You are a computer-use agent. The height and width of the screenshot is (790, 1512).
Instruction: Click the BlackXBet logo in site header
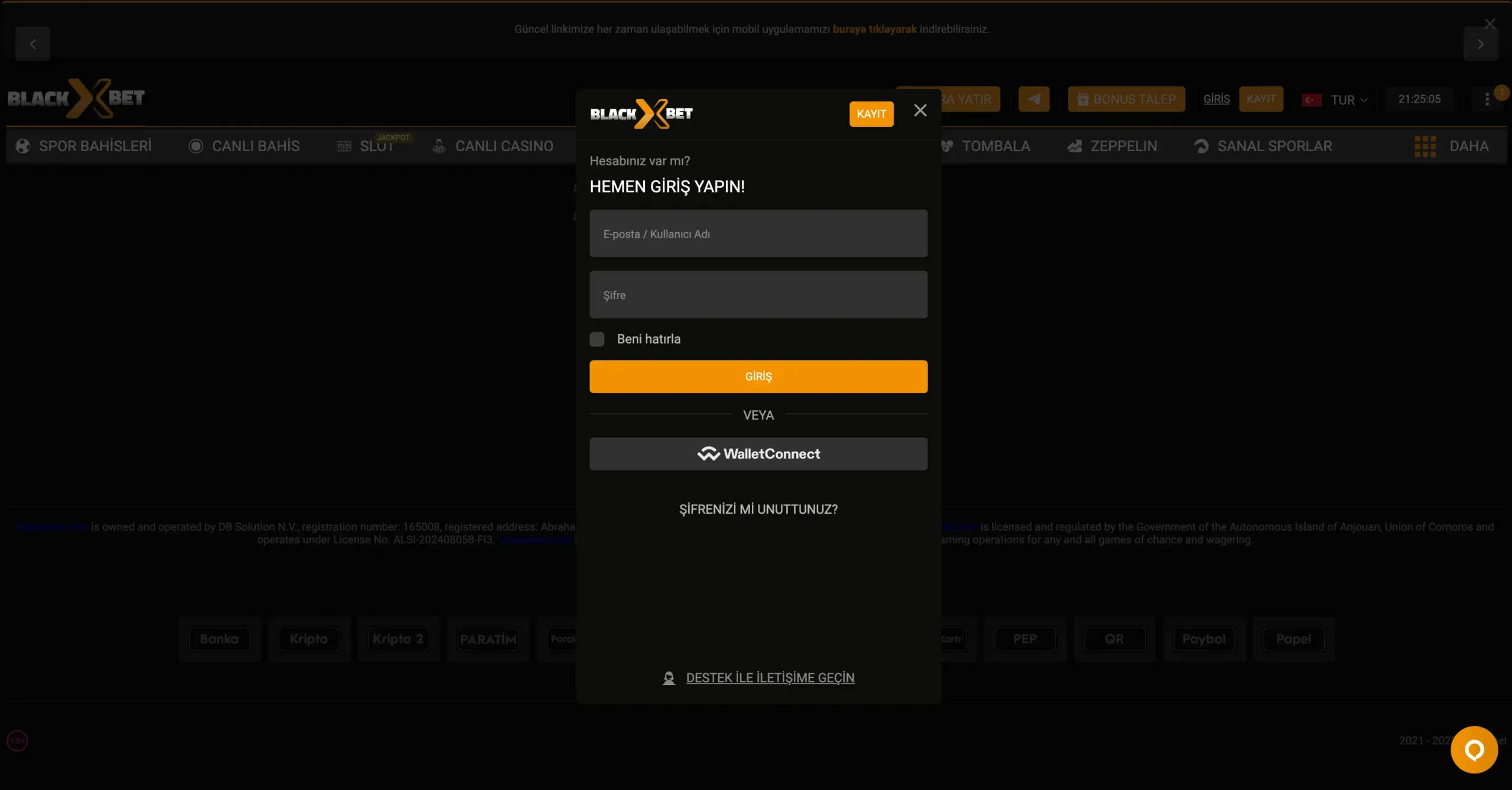[76, 98]
